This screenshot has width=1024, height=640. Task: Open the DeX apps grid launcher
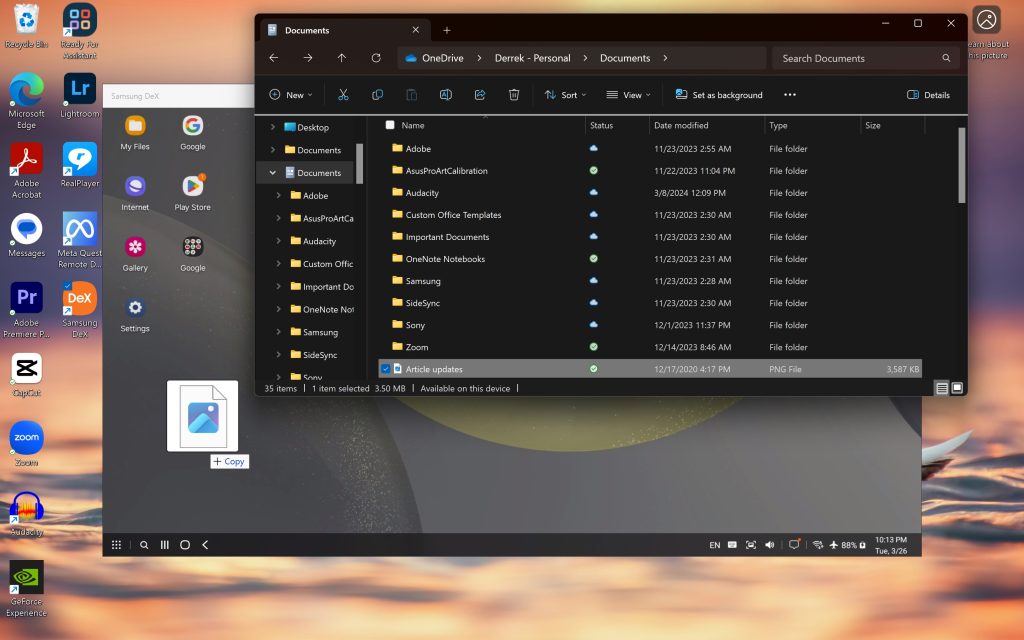(x=116, y=545)
